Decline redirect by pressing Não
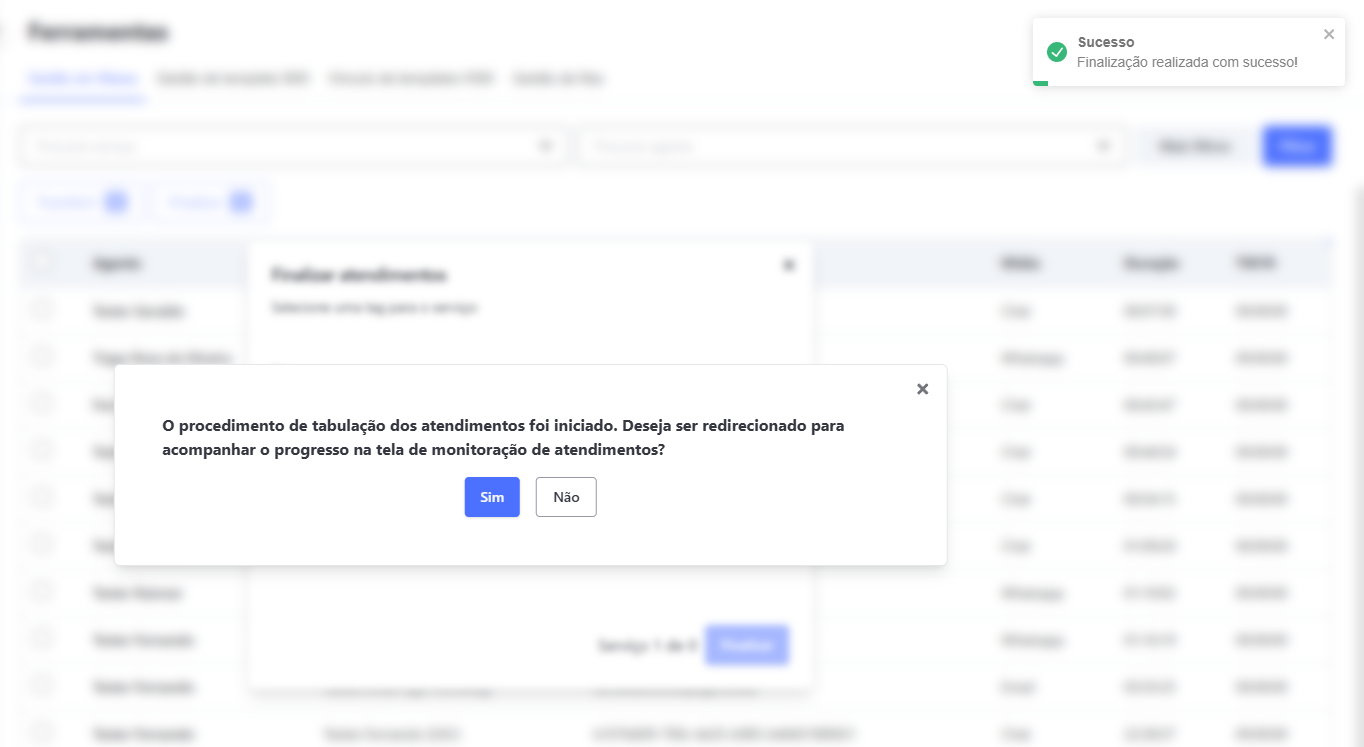Viewport: 1364px width, 747px height. 566,497
